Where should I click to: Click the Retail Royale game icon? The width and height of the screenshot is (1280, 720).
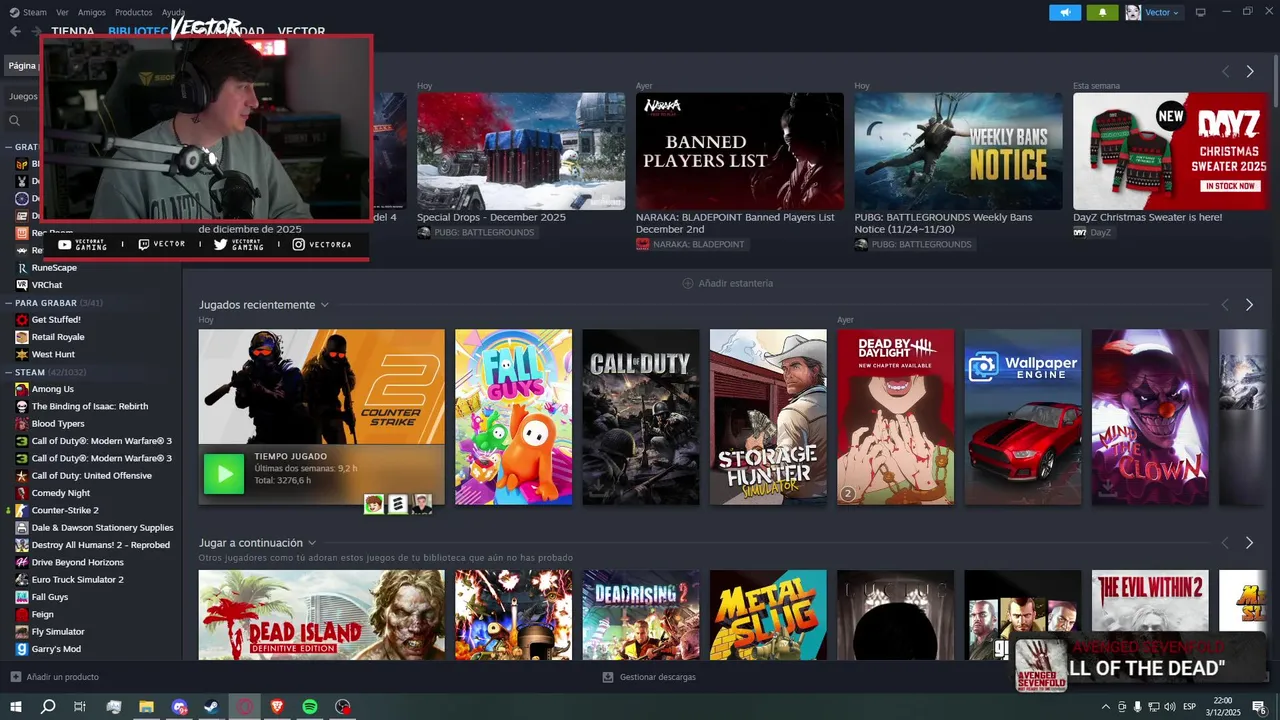22,337
